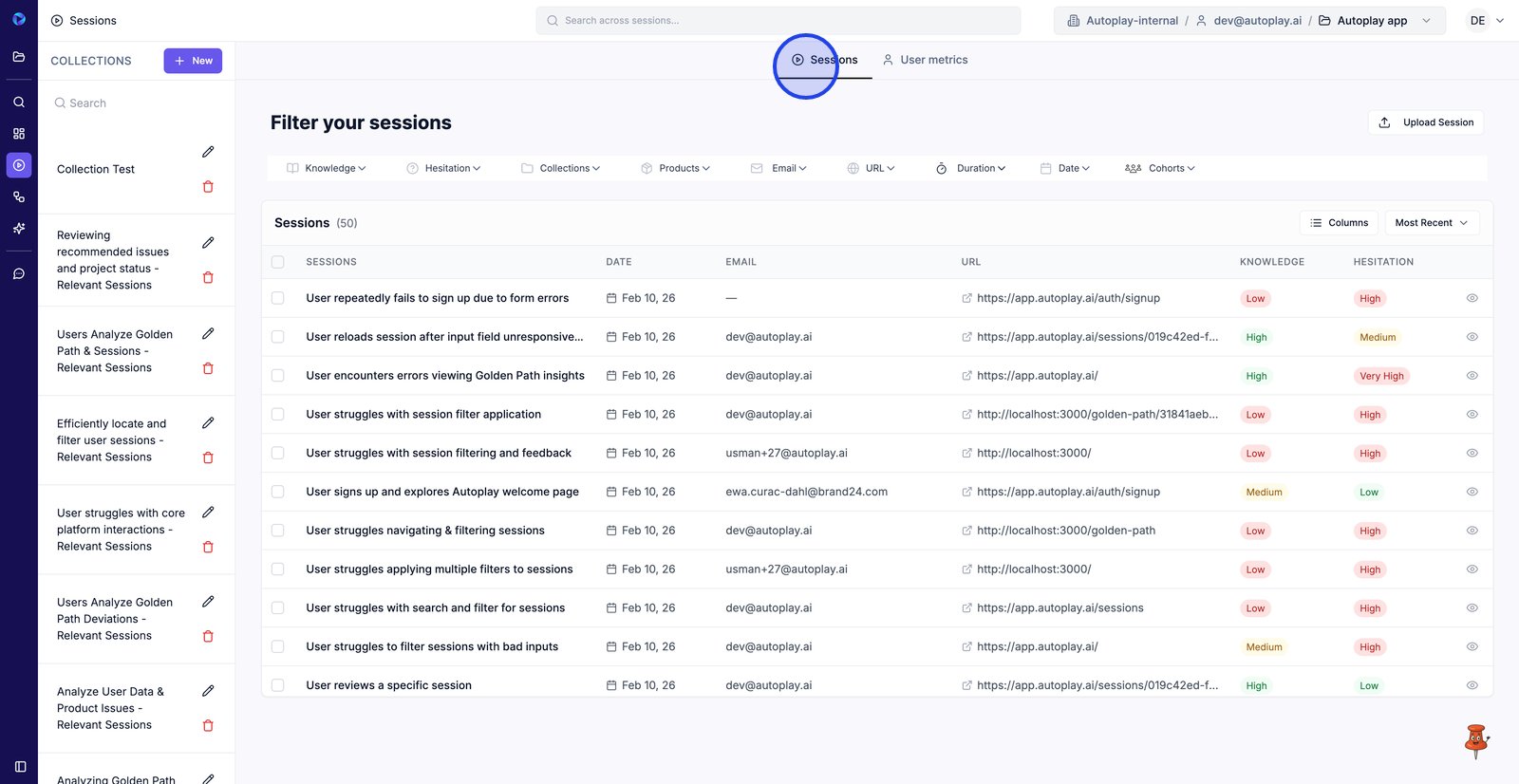1519x784 pixels.
Task: Click the edit pencil for Collection Test
Action: pyautogui.click(x=208, y=152)
